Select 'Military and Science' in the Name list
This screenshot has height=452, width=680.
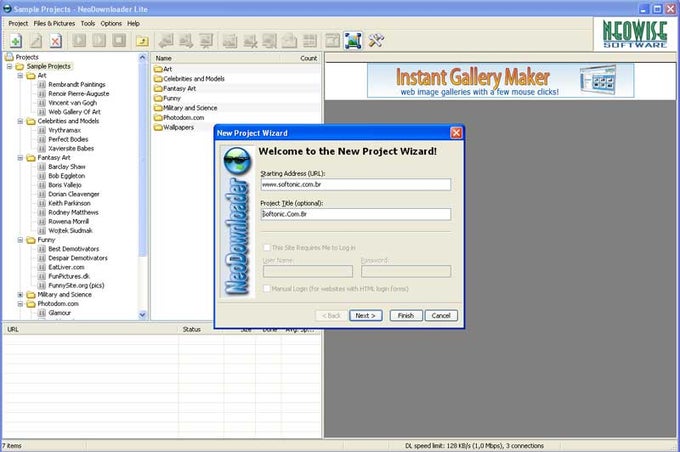(190, 108)
